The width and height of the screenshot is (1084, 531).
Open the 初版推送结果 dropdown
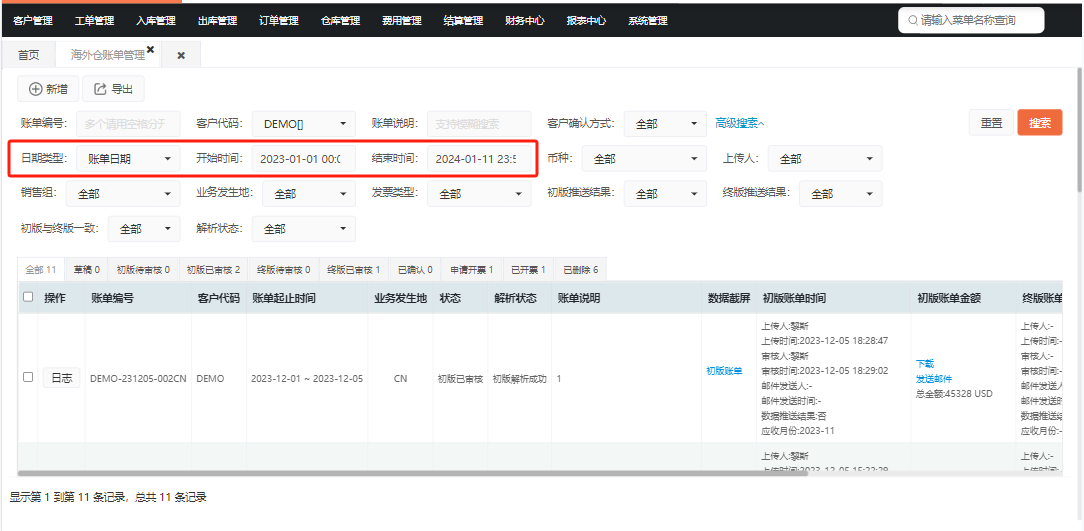click(x=665, y=194)
